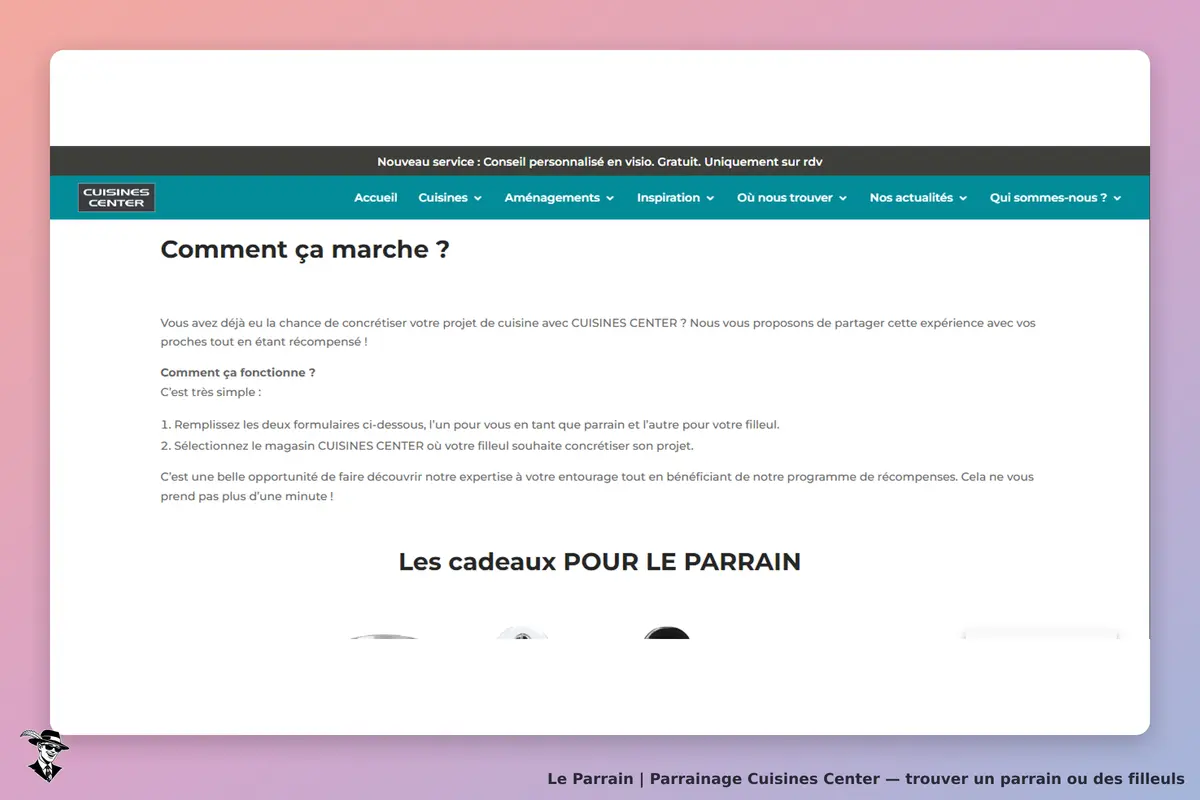This screenshot has height=800, width=1200.
Task: Click the Nouveau service announcement banner
Action: 600,161
